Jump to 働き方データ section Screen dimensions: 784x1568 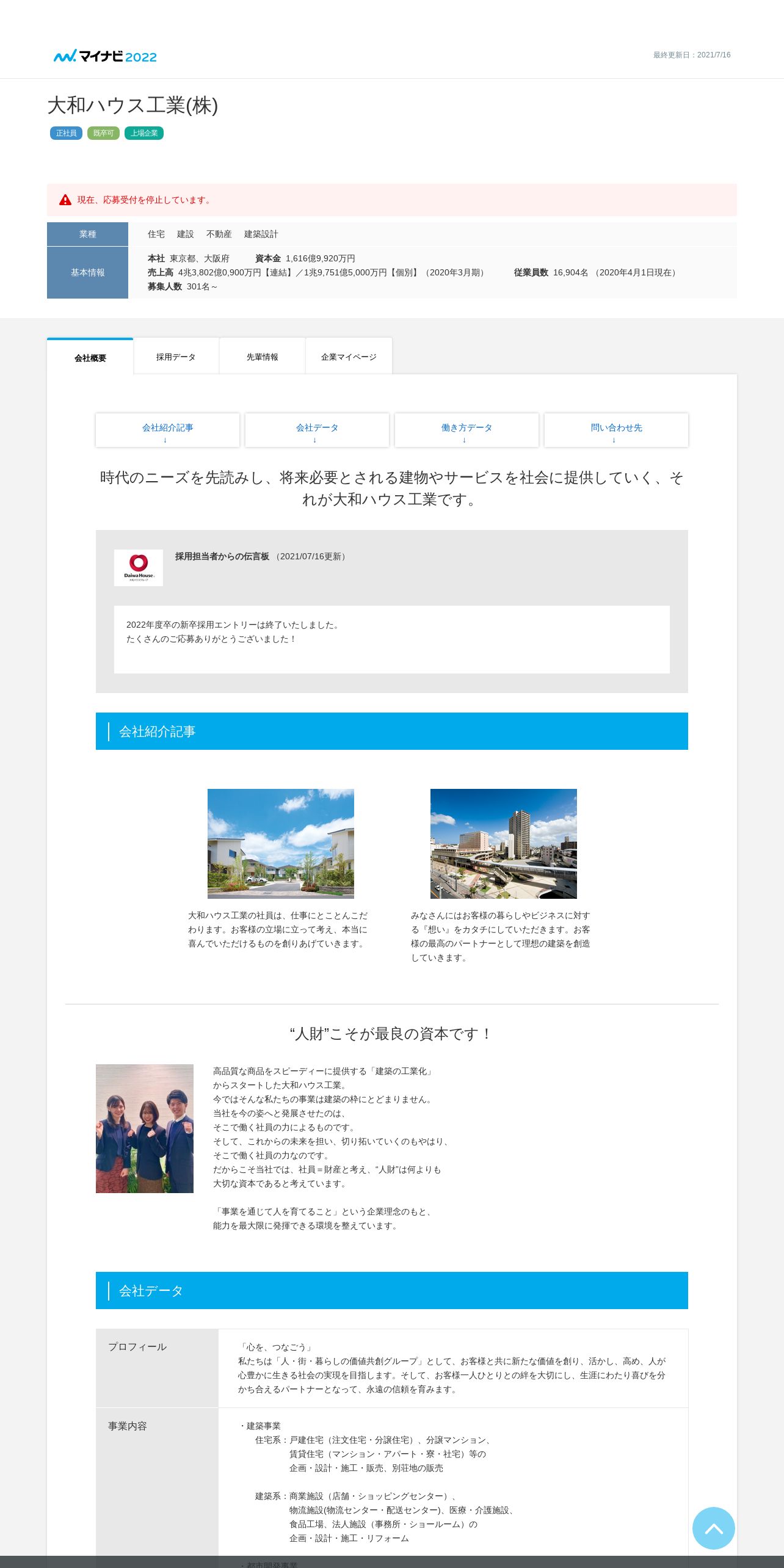coord(466,430)
